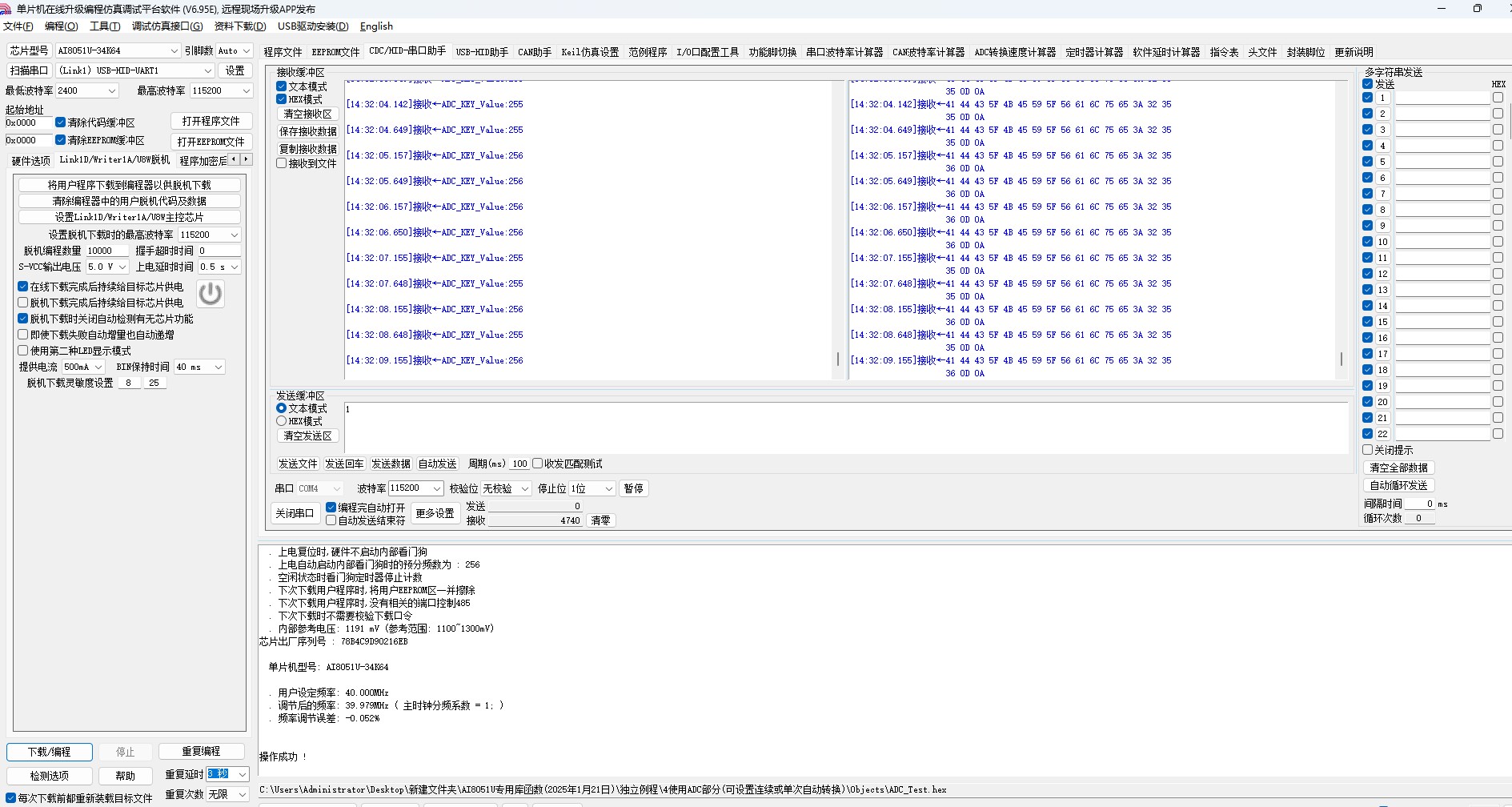The image size is (1512, 807).
Task: Click the 清空接收区 button
Action: [x=307, y=114]
